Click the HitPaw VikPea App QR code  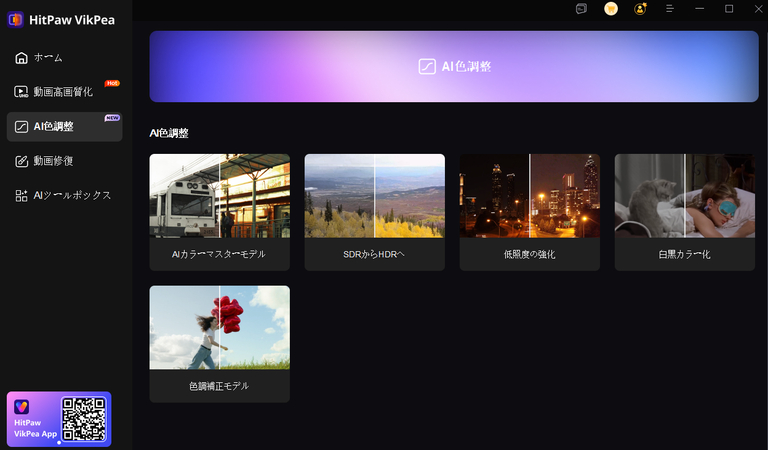pyautogui.click(x=84, y=419)
